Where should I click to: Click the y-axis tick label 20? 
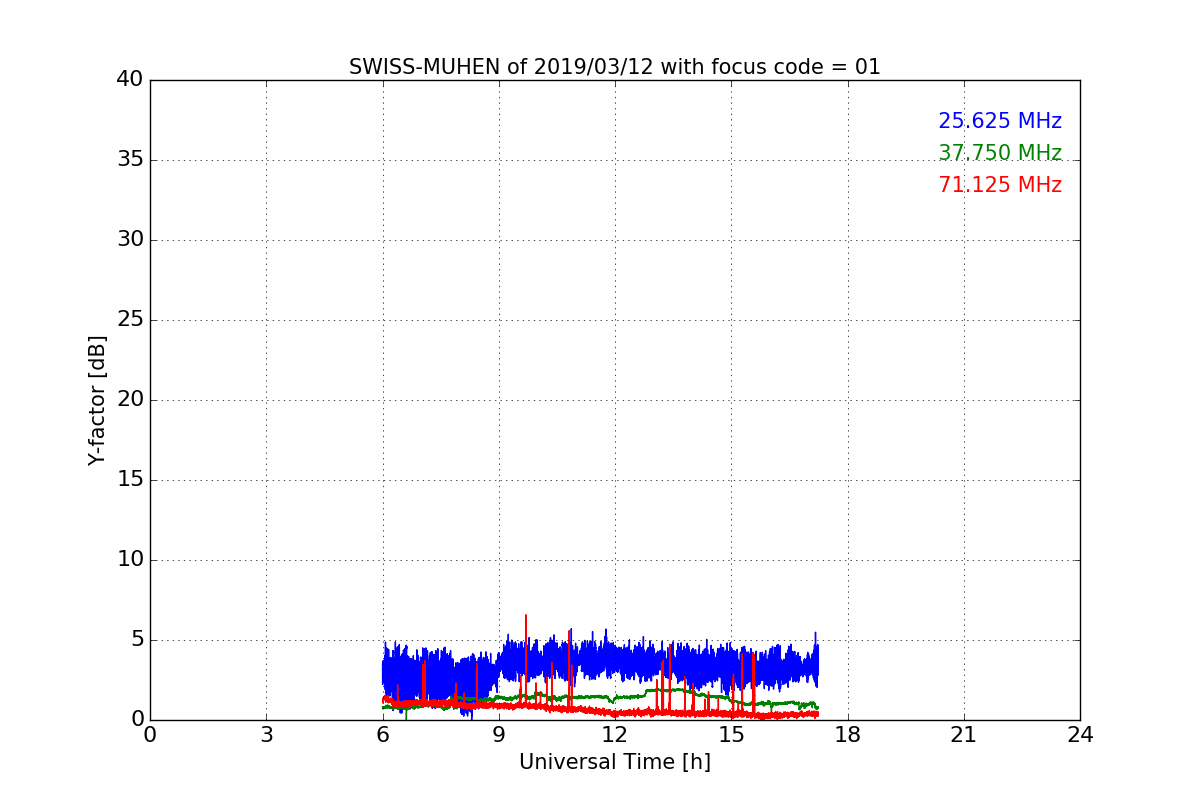tap(130, 399)
